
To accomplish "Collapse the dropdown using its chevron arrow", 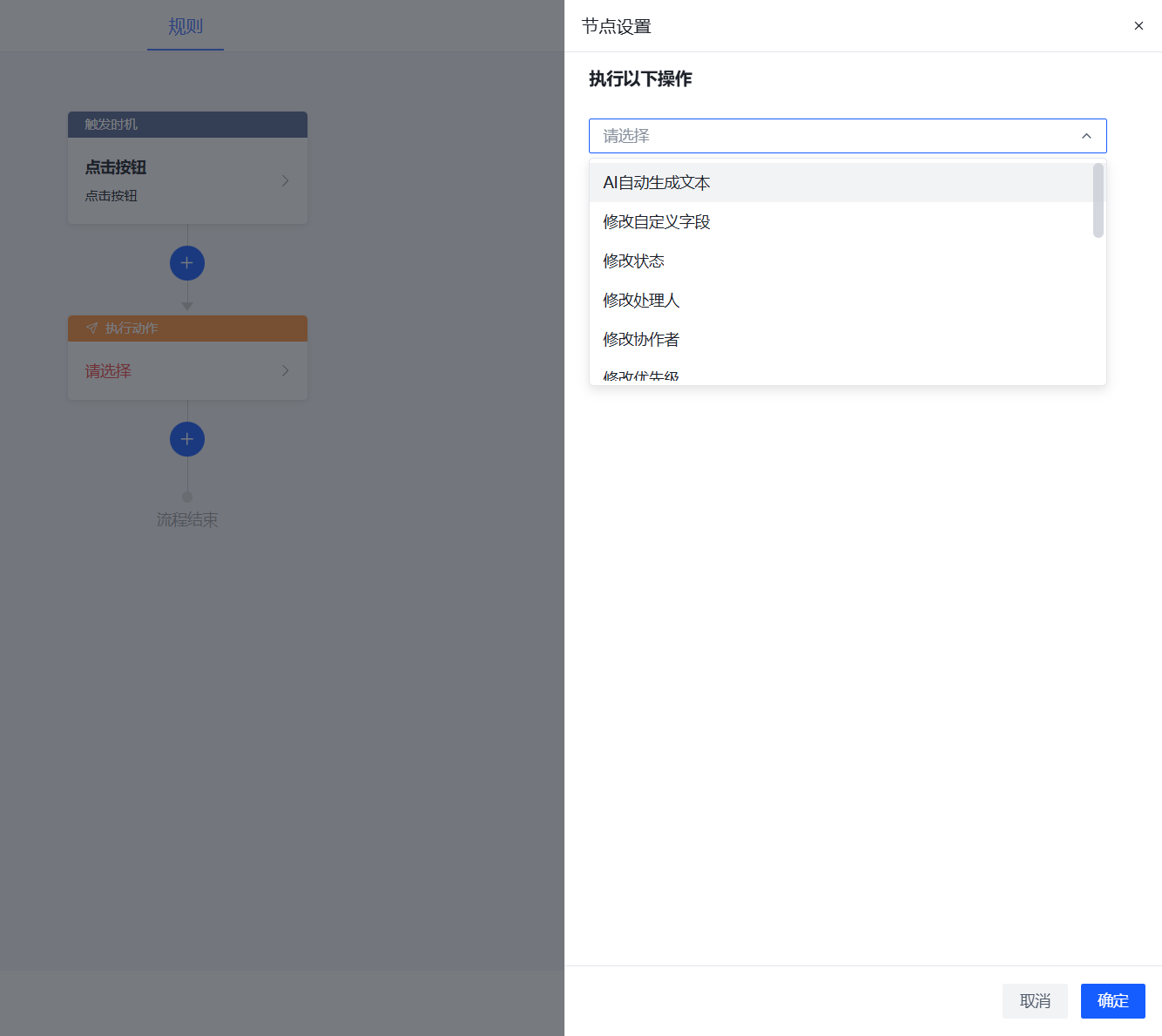I will [x=1086, y=136].
